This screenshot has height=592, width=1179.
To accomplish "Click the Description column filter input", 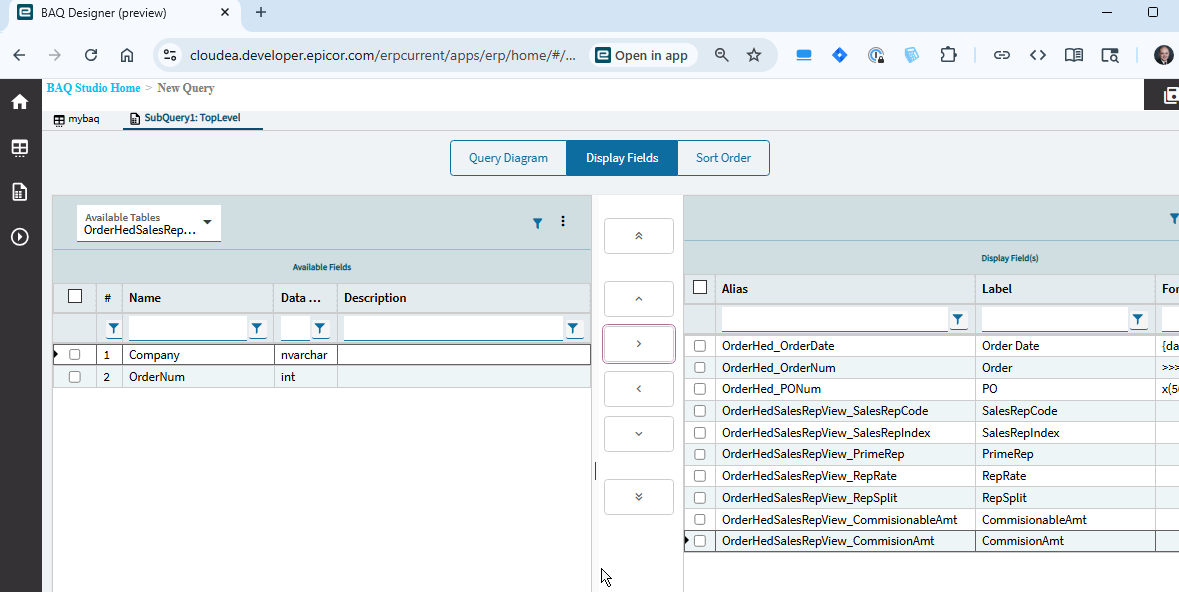I will [x=452, y=328].
